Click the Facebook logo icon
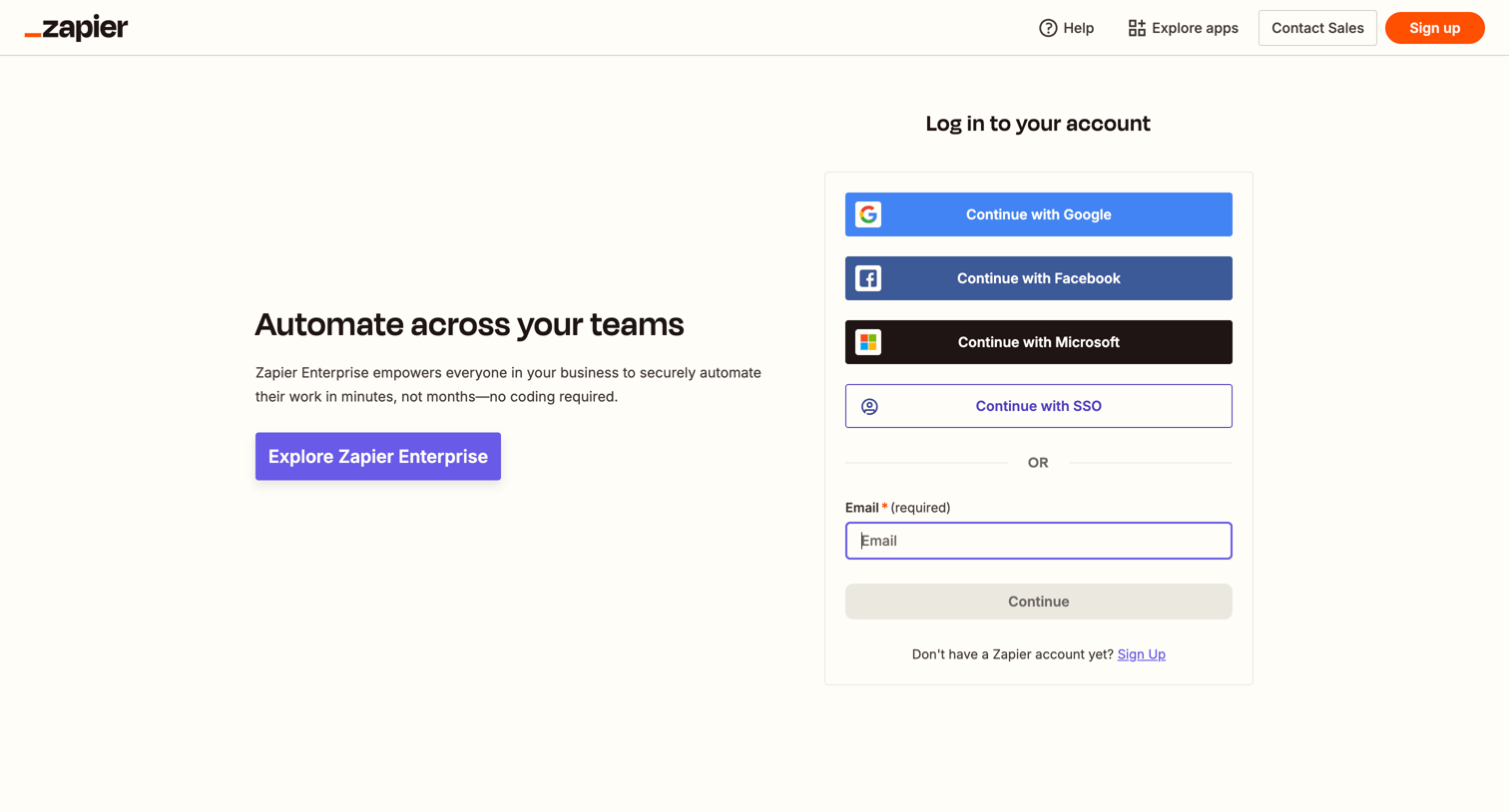Screen dimensions: 1509x812 (868, 278)
